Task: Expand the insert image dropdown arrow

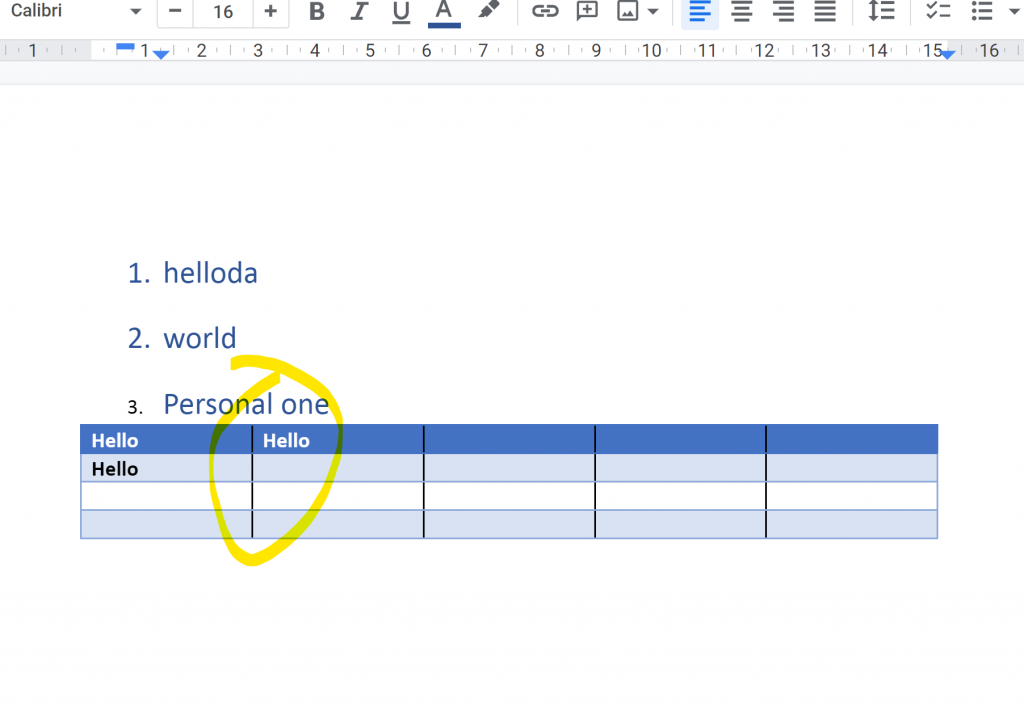Action: 653,12
